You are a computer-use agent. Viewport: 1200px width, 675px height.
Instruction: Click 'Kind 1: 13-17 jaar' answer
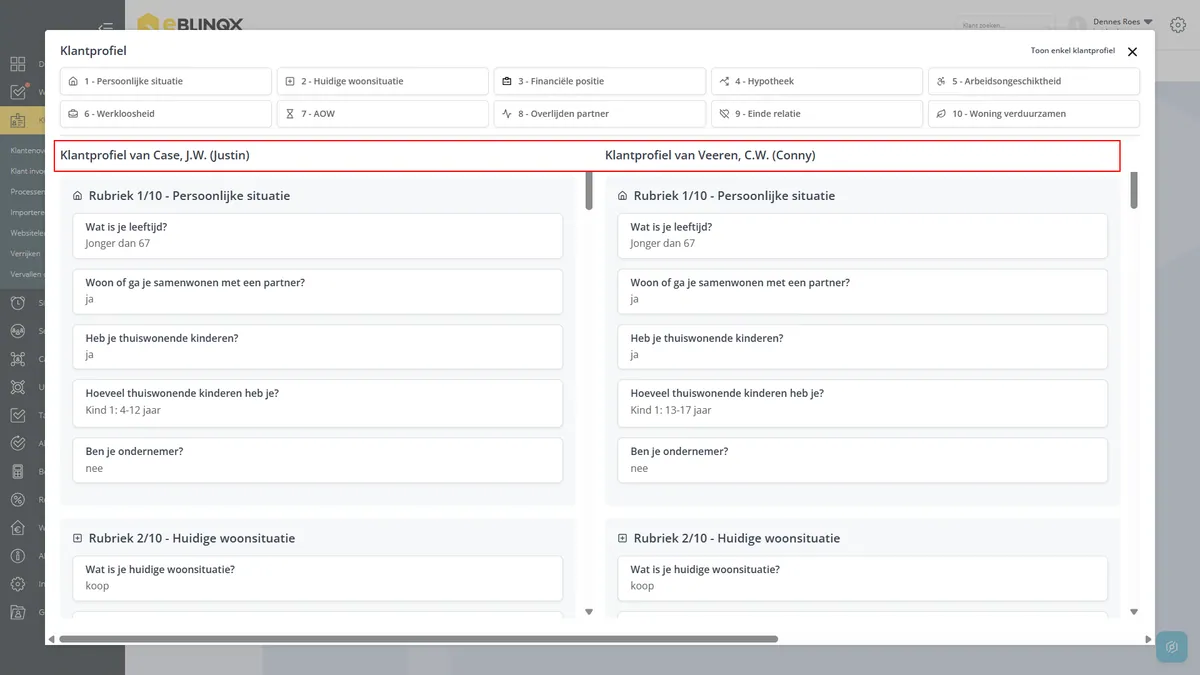[671, 410]
